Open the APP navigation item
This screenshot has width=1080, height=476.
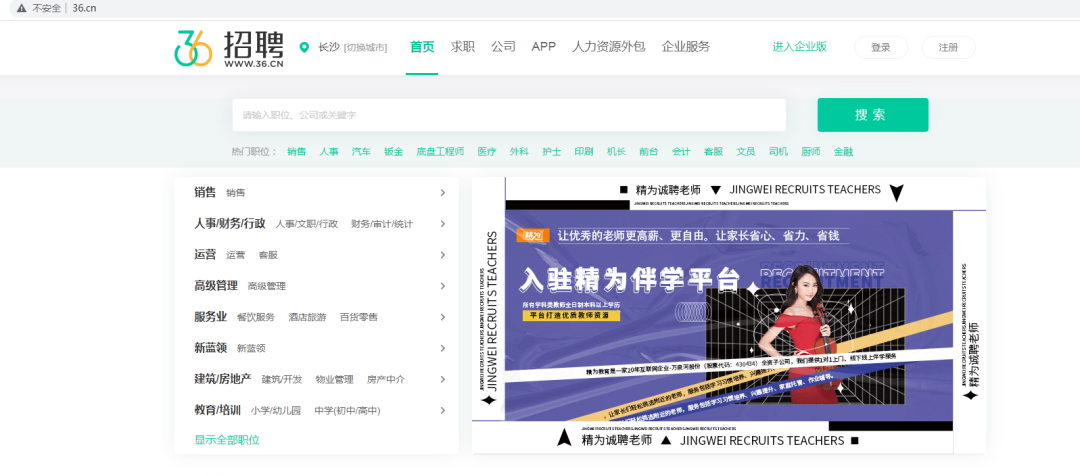click(543, 47)
